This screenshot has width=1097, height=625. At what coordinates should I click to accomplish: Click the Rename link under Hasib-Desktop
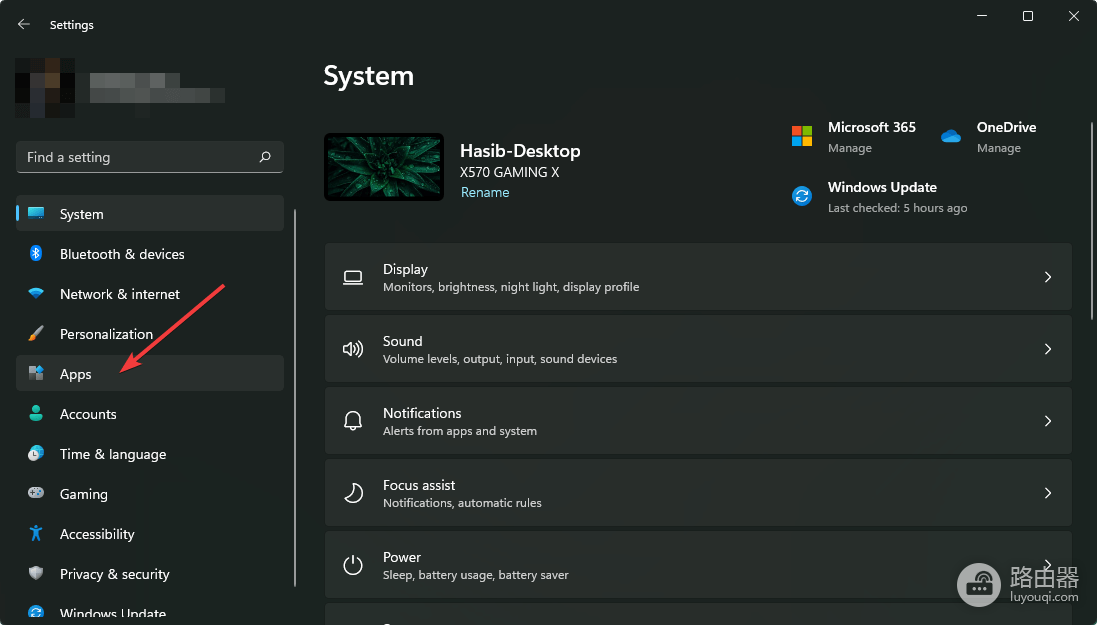[x=485, y=192]
